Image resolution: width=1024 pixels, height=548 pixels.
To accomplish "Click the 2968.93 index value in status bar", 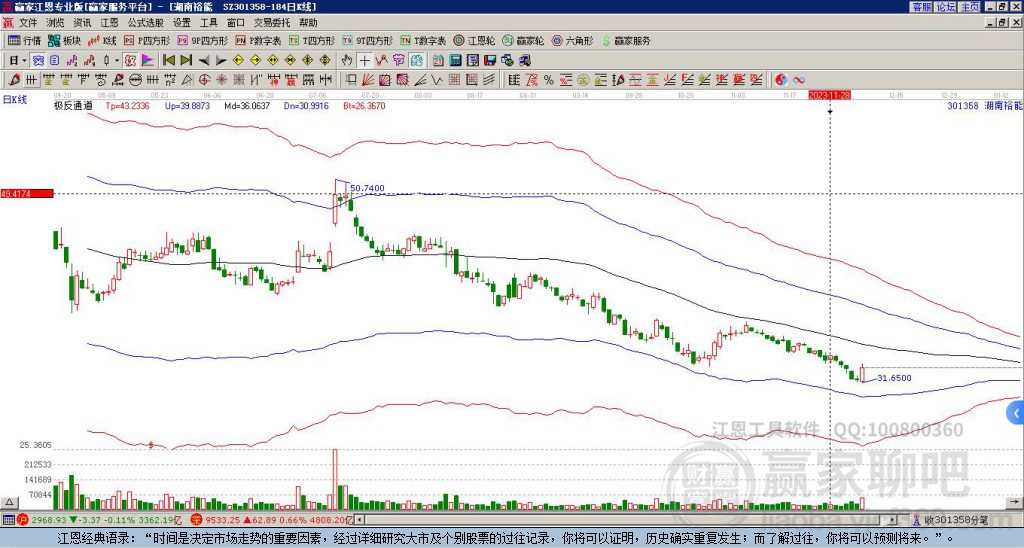I will (x=48, y=520).
